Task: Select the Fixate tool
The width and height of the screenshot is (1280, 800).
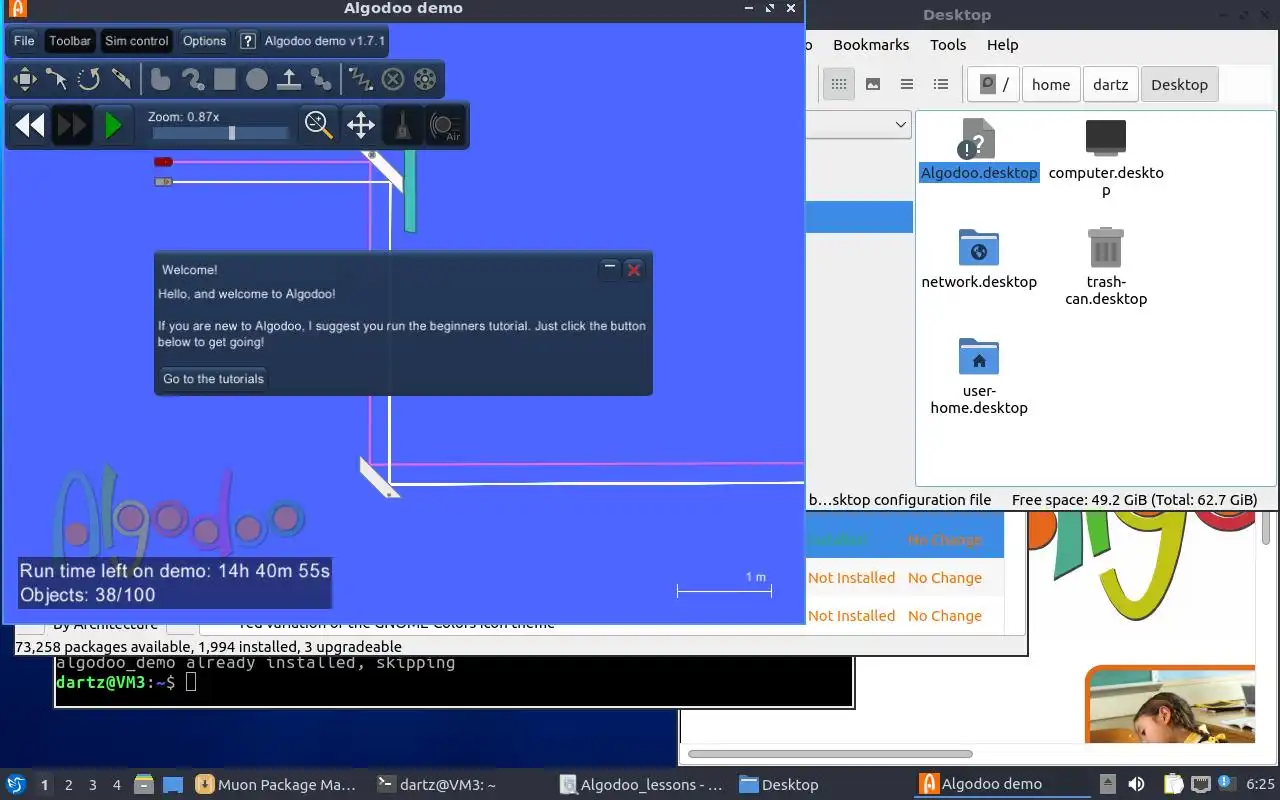Action: click(393, 79)
